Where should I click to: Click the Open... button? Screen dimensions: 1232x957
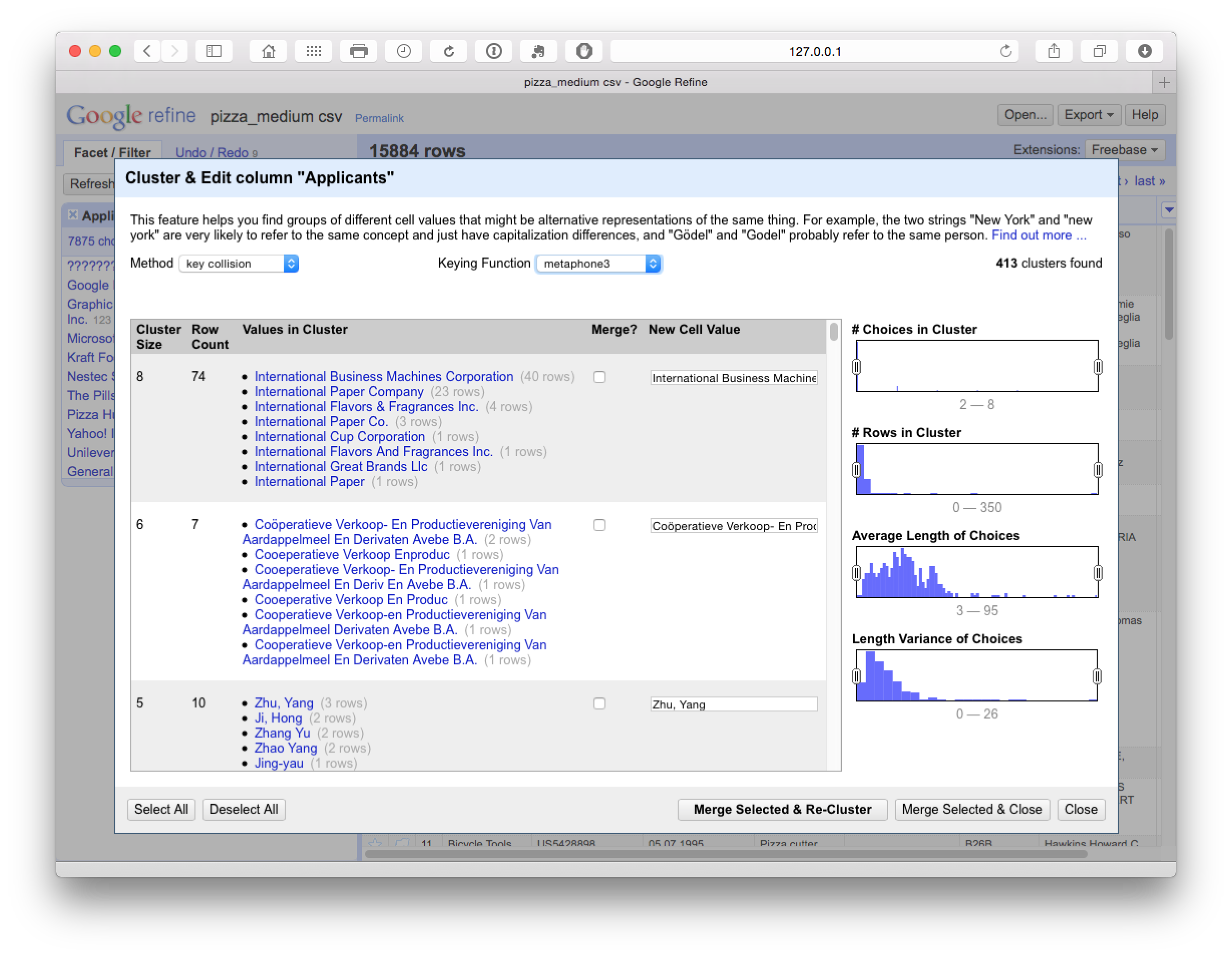(x=1025, y=115)
